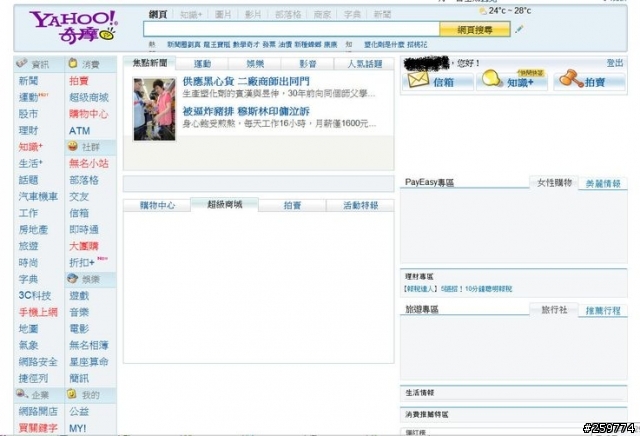Select the 旅行社 tab in 旅遊專區
Image resolution: width=640 pixels, height=436 pixels.
[x=554, y=309]
